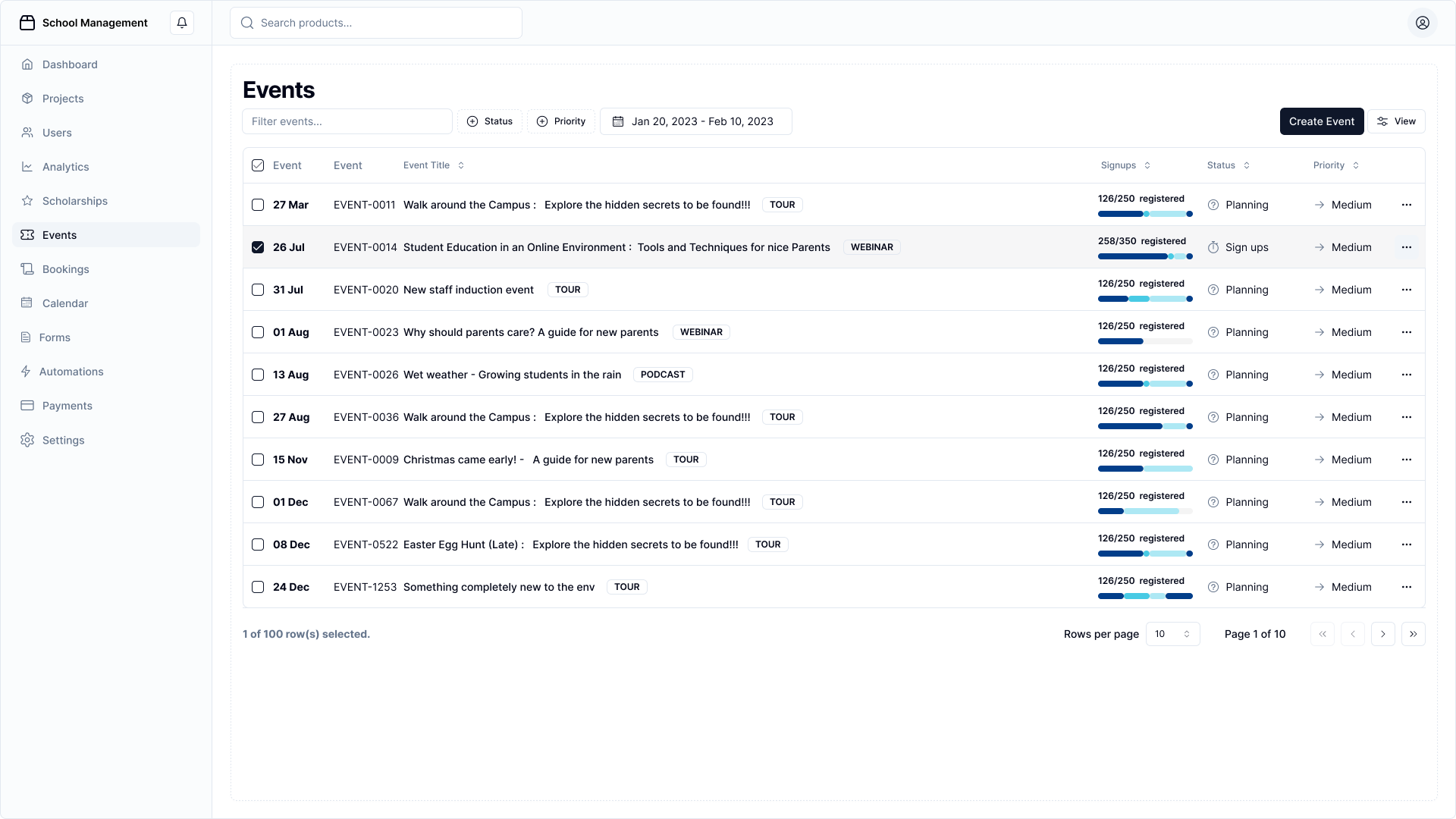Open the Automations section

[x=72, y=371]
